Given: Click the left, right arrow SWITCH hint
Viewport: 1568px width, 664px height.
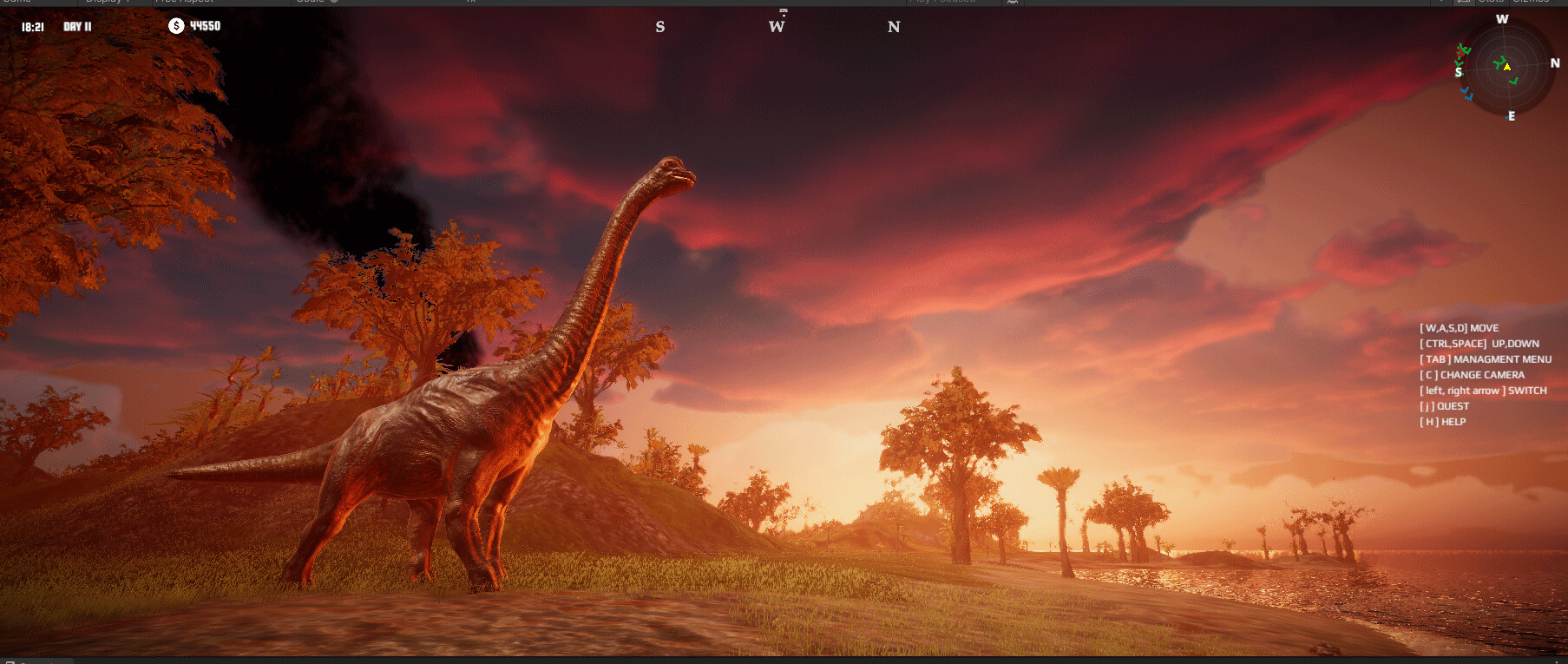Looking at the screenshot, I should pos(1483,391).
